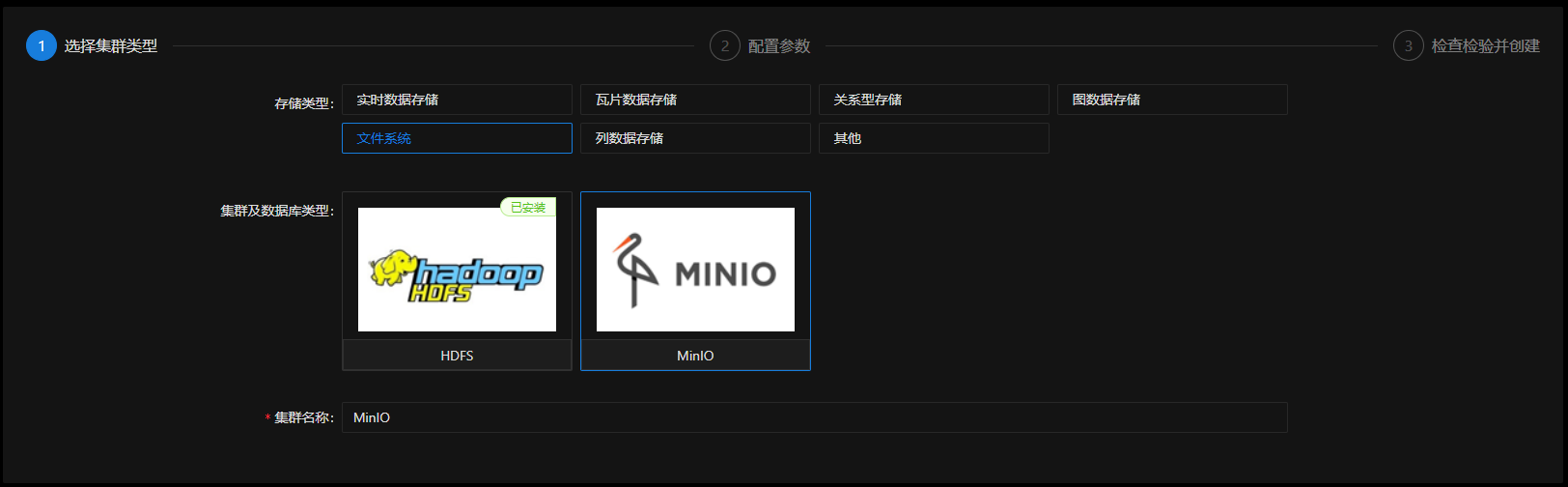The image size is (1568, 487).
Task: Go to step 2 circle icon
Action: point(725,45)
